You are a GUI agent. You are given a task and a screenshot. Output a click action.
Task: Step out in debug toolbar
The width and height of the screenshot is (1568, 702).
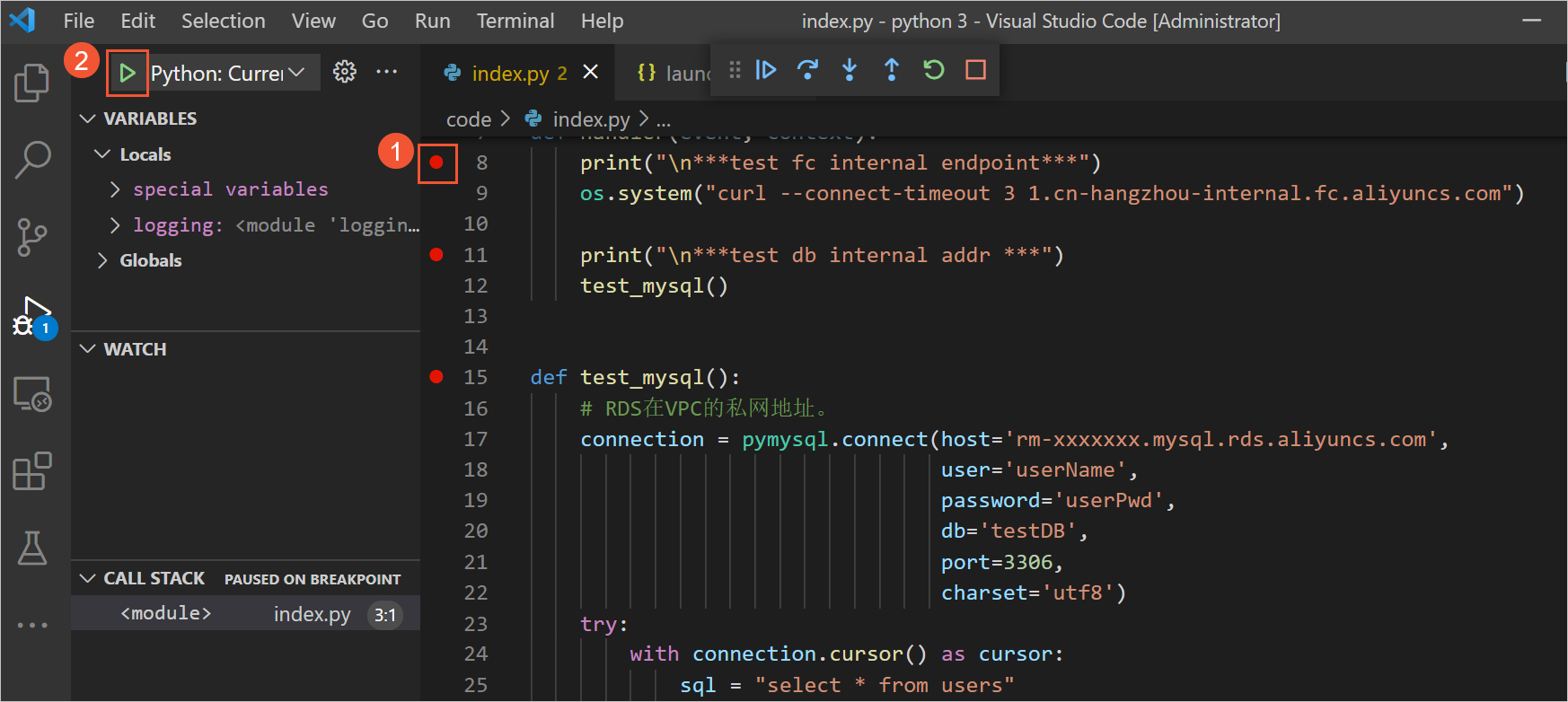892,70
